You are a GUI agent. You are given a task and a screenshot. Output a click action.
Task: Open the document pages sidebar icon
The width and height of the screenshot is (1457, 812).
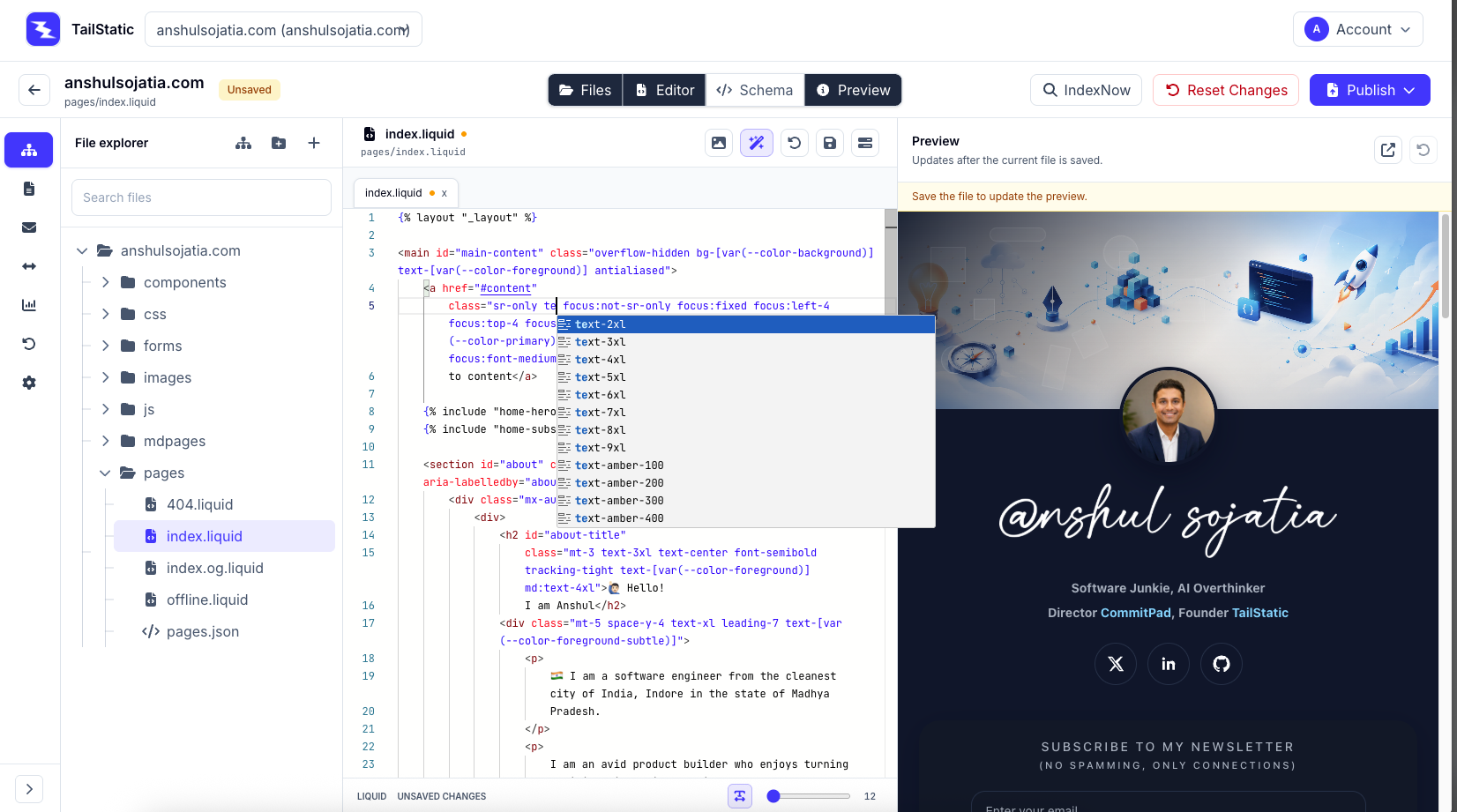tap(29, 189)
